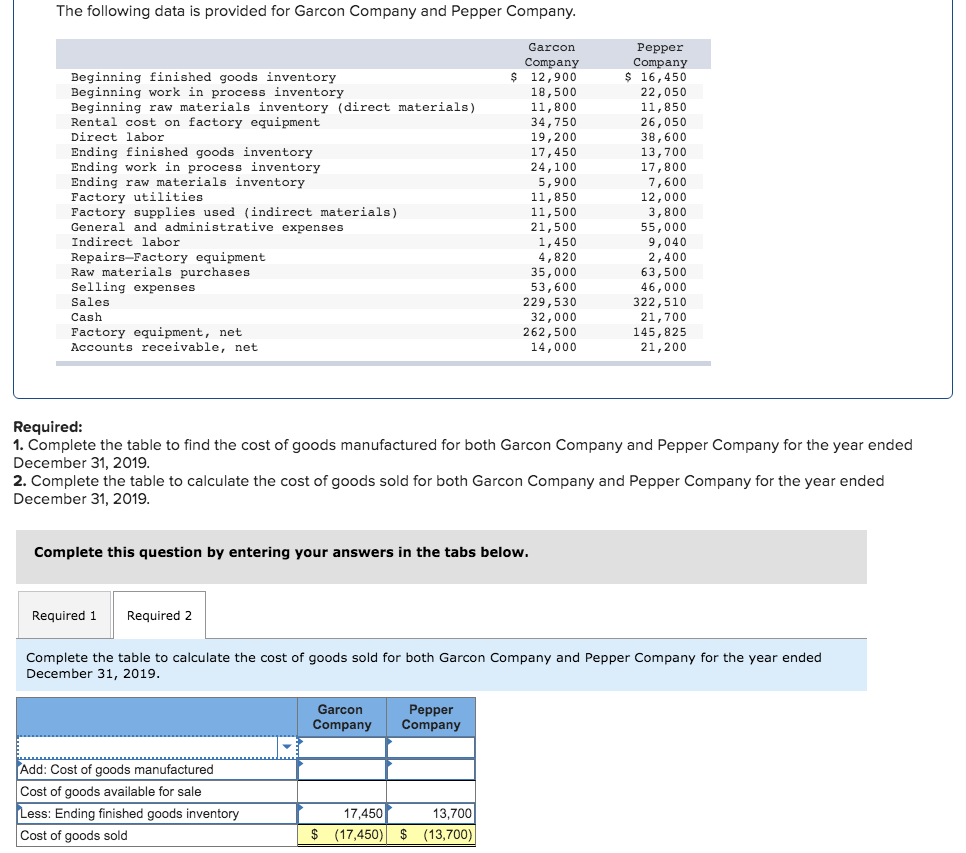
Task: Click 'Beginning work in process inventory' row label
Action: tap(207, 92)
